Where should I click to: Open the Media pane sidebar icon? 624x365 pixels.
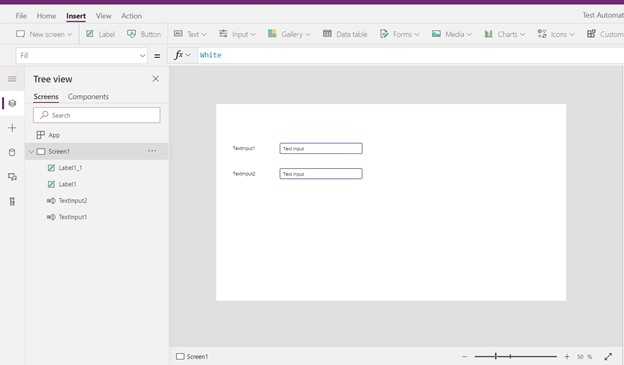12,177
